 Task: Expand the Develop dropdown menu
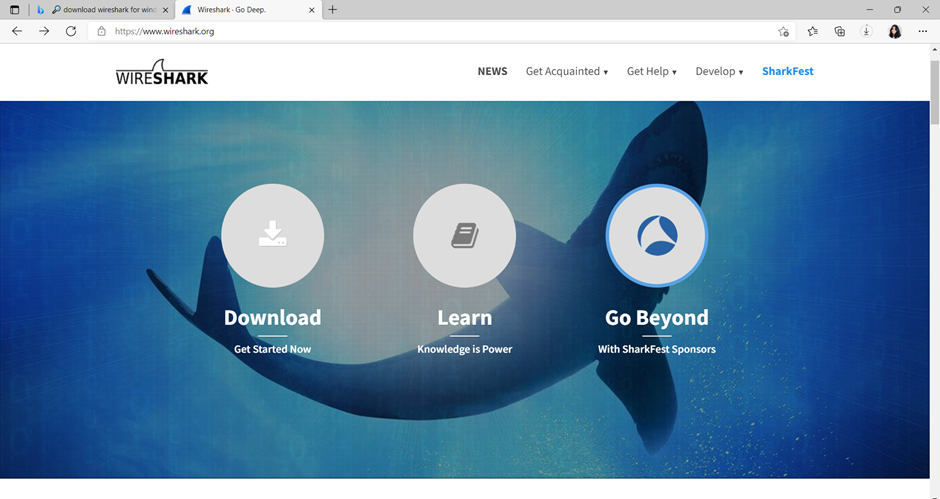click(x=719, y=71)
